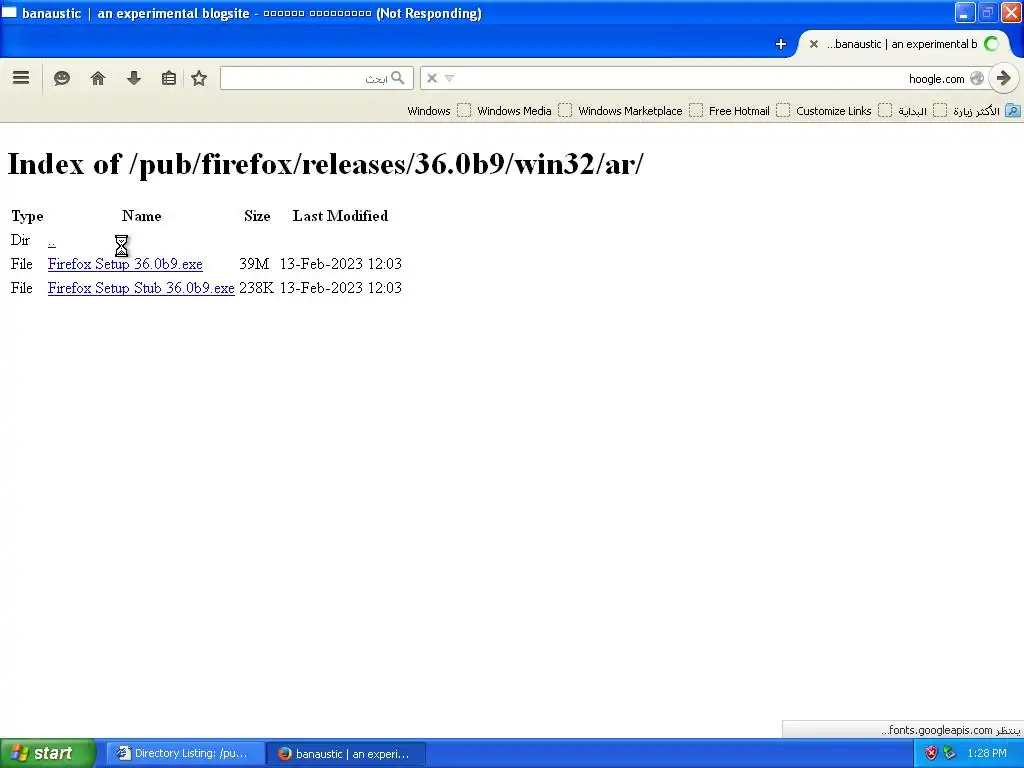Click the address bar showing hoogle.com

(704, 78)
